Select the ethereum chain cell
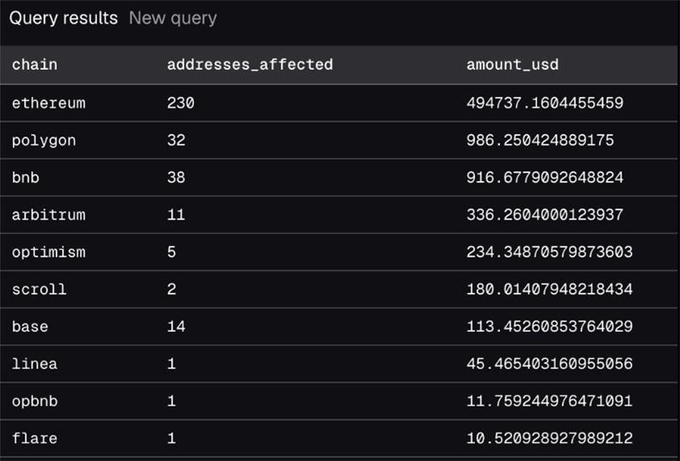Screen dimensions: 680x461 49,103
